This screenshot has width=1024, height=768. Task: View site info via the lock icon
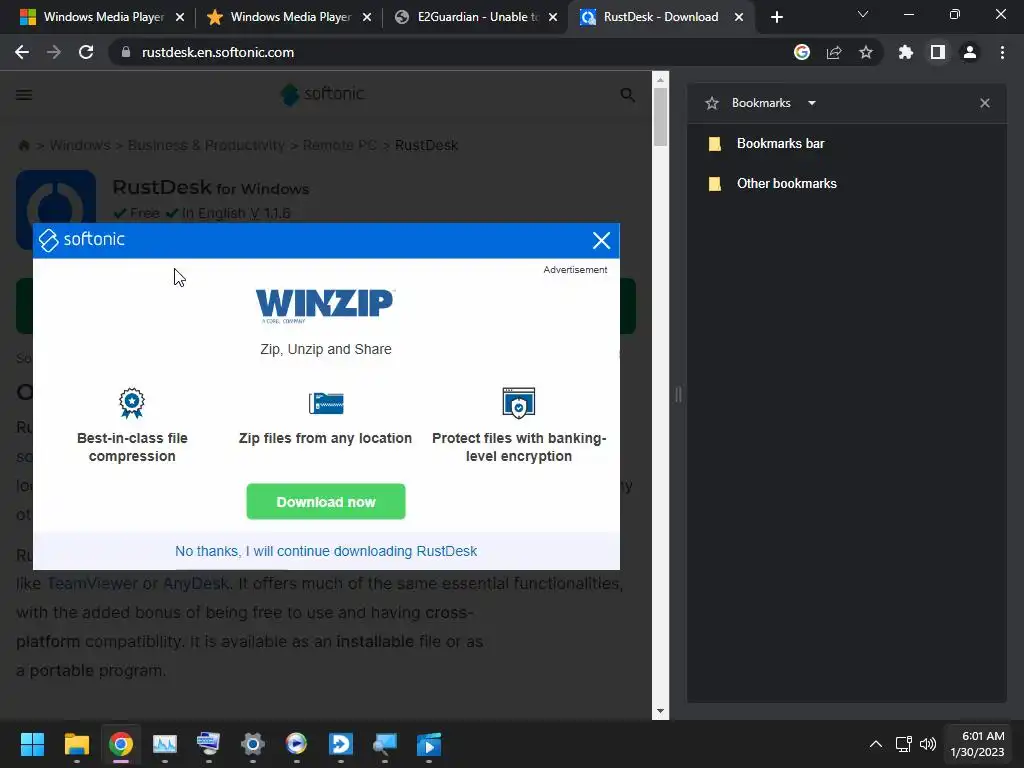pyautogui.click(x=126, y=52)
